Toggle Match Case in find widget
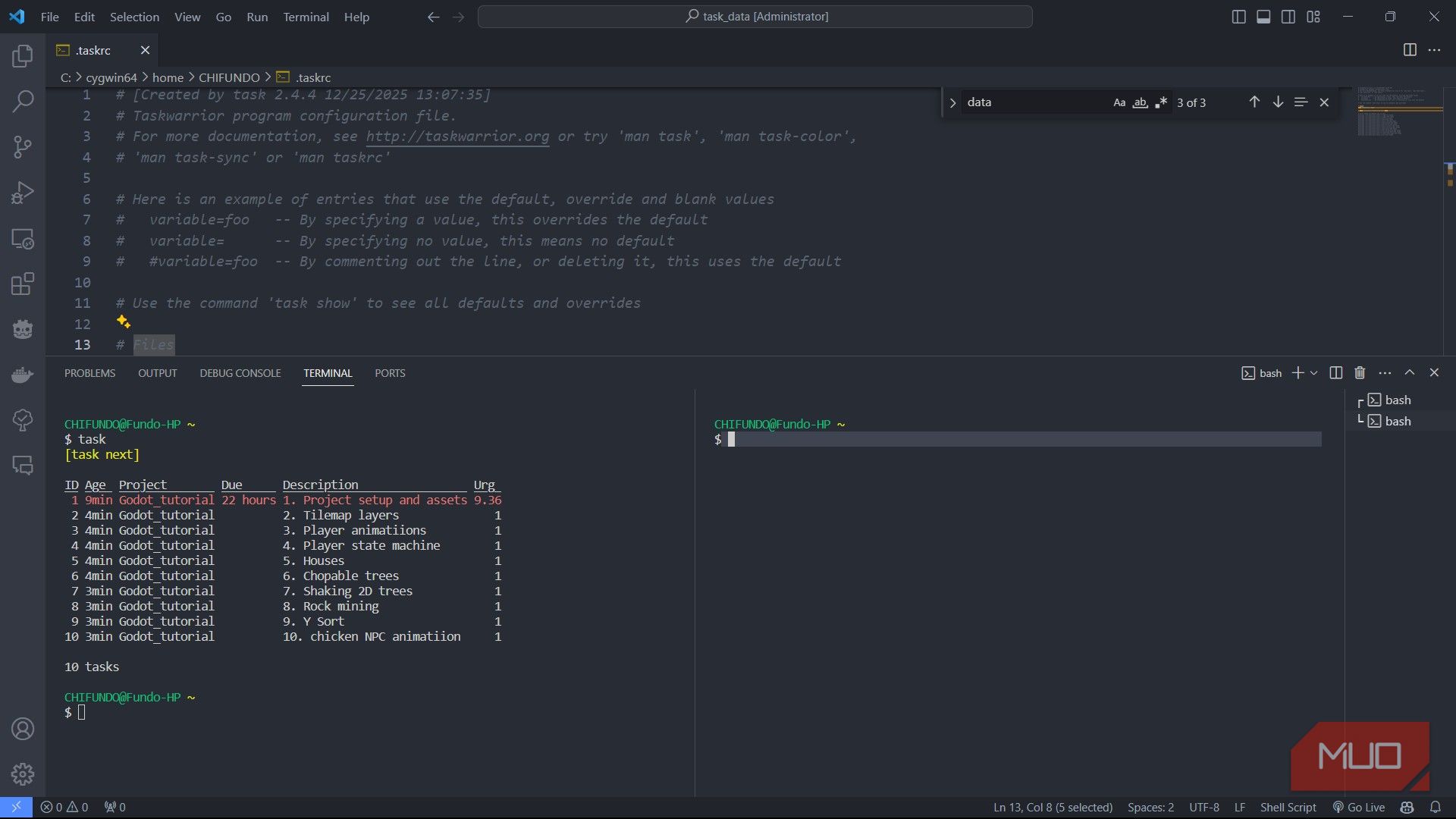 [x=1119, y=102]
